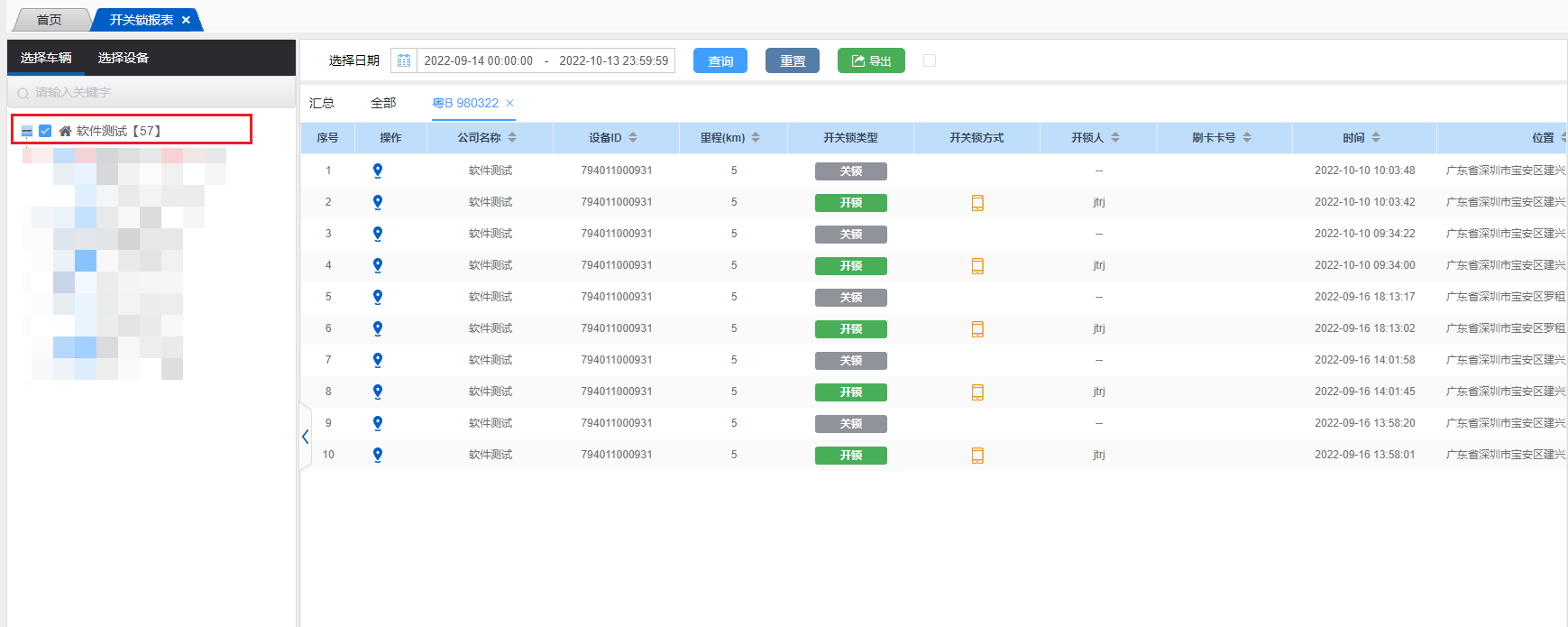Screen dimensions: 1568x627
Task: Collapse the left sidebar panel arrow
Action: 306,437
